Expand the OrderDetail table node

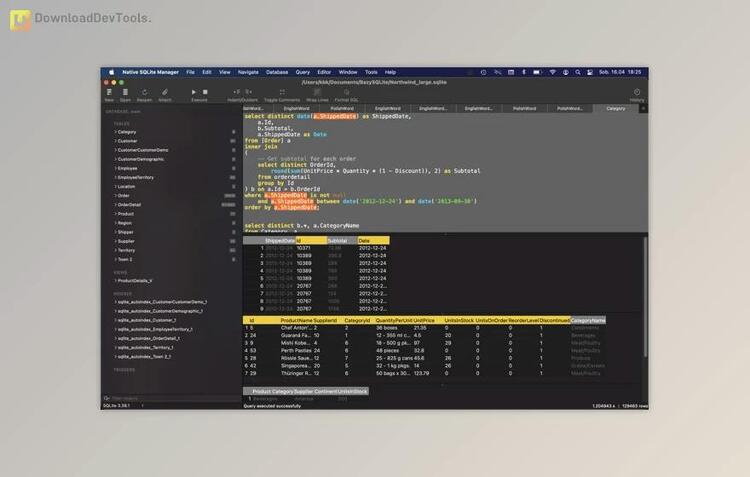(x=115, y=205)
